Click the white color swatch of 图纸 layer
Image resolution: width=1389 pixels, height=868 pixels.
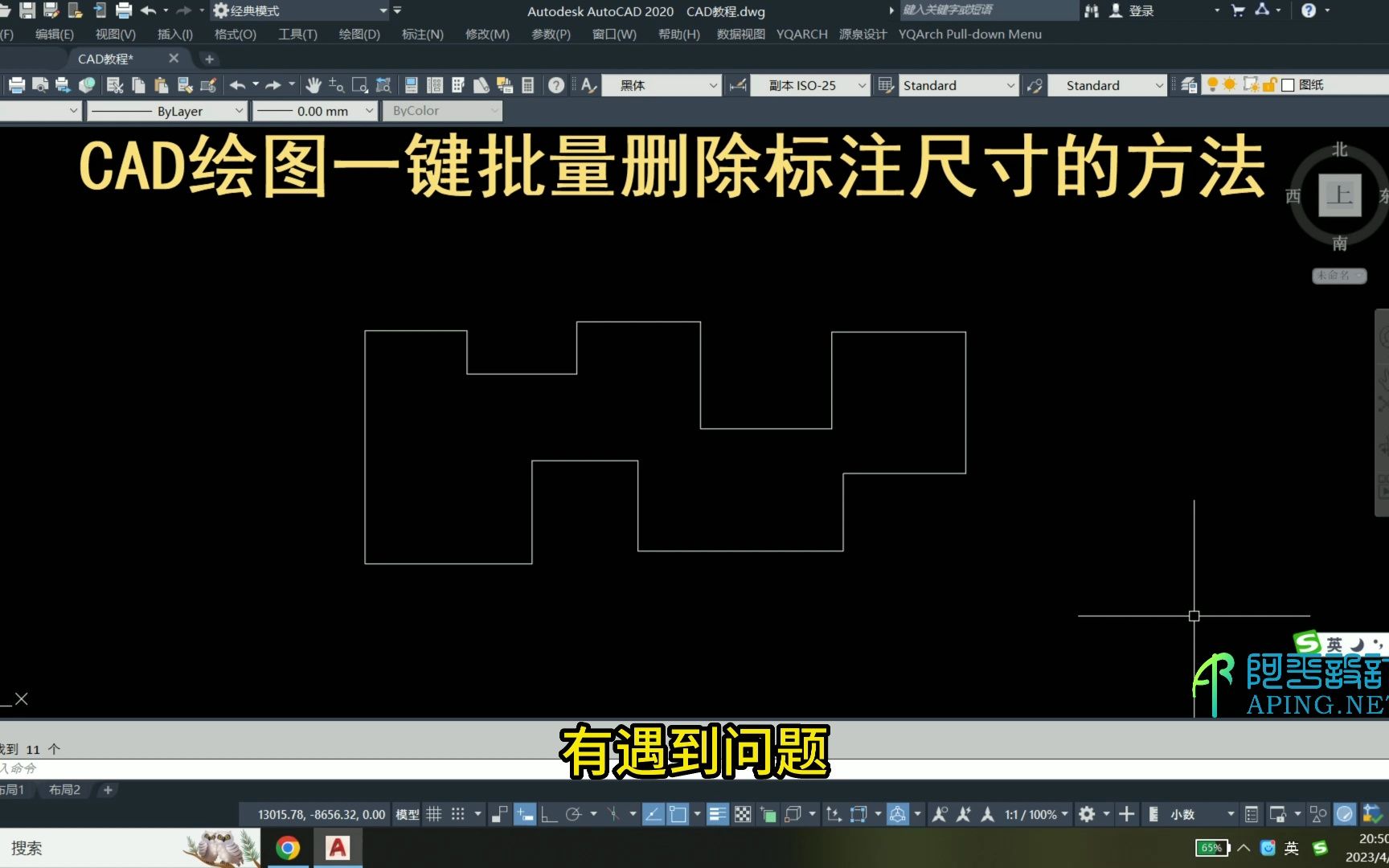[x=1288, y=84]
